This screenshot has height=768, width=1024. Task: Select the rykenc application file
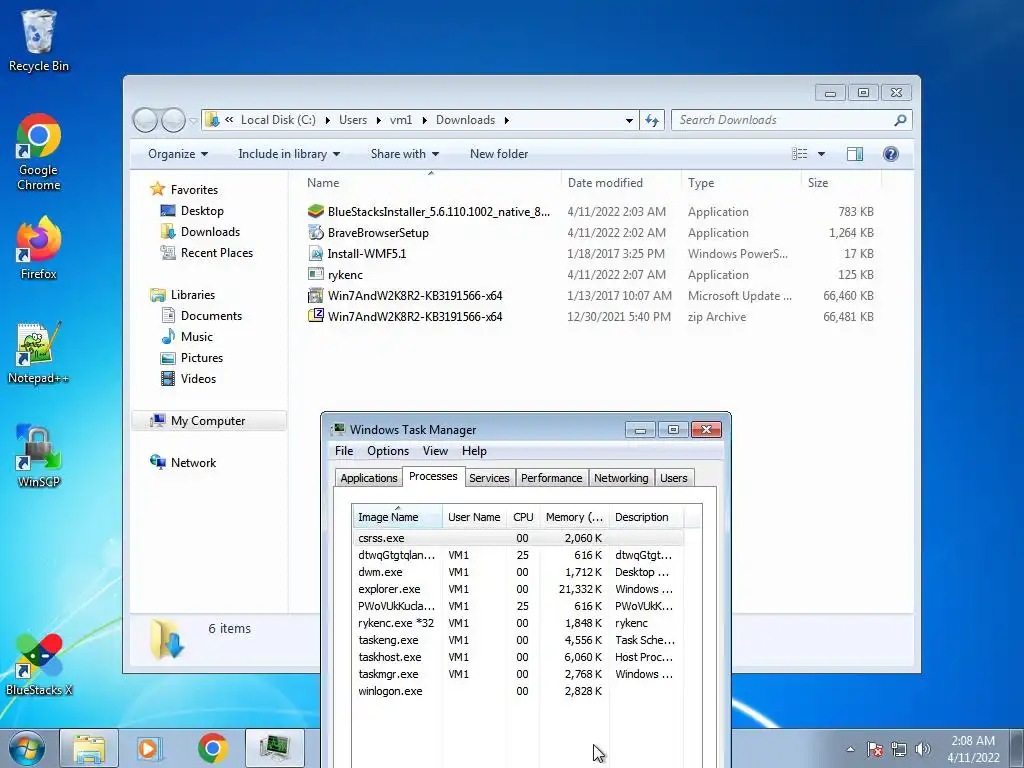click(591, 275)
